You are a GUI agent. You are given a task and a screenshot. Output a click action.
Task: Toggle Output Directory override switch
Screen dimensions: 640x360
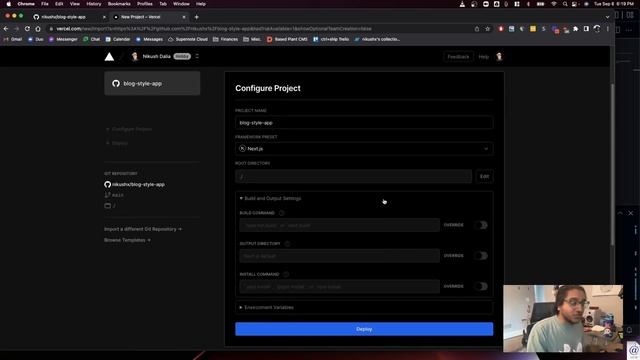coord(481,256)
